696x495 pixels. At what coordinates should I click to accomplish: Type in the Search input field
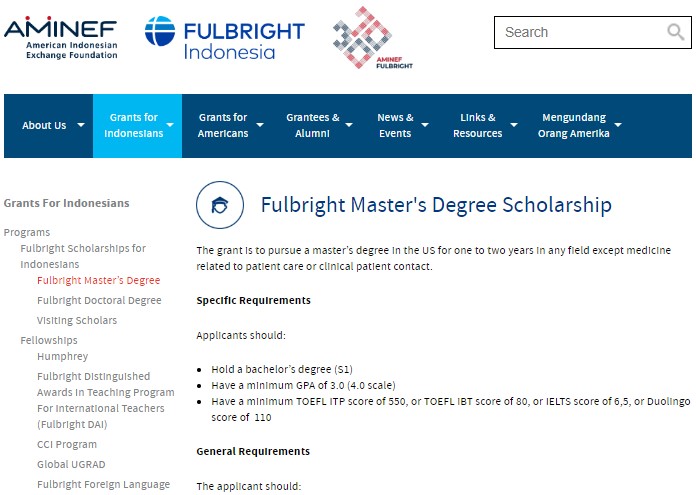(x=580, y=32)
